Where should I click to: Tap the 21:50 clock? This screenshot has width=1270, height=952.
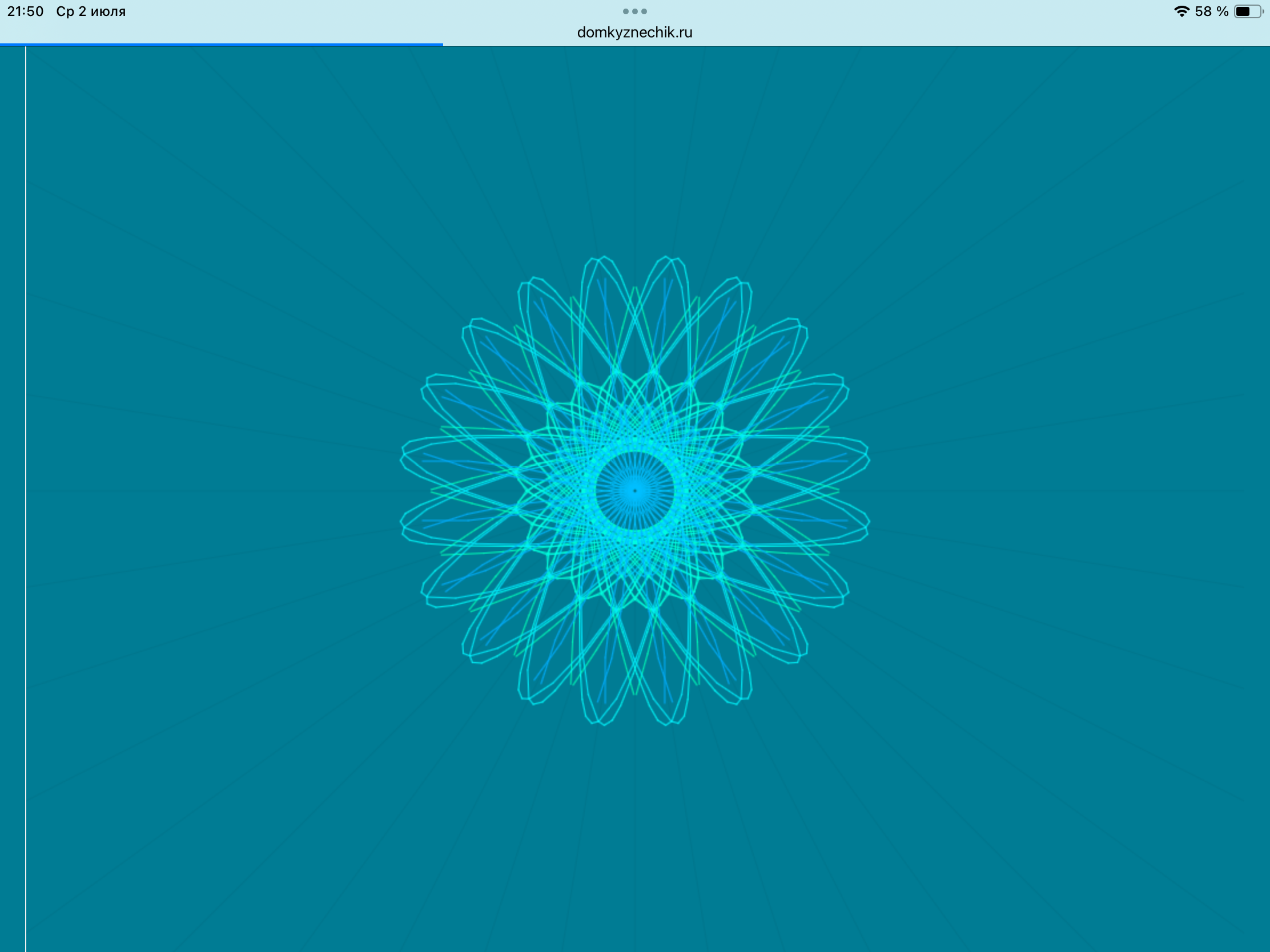click(25, 11)
